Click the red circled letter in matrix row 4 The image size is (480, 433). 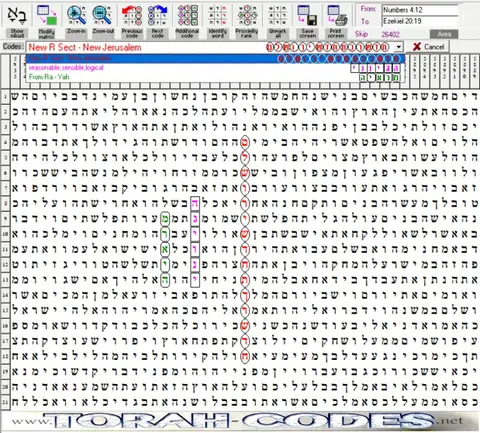245,142
